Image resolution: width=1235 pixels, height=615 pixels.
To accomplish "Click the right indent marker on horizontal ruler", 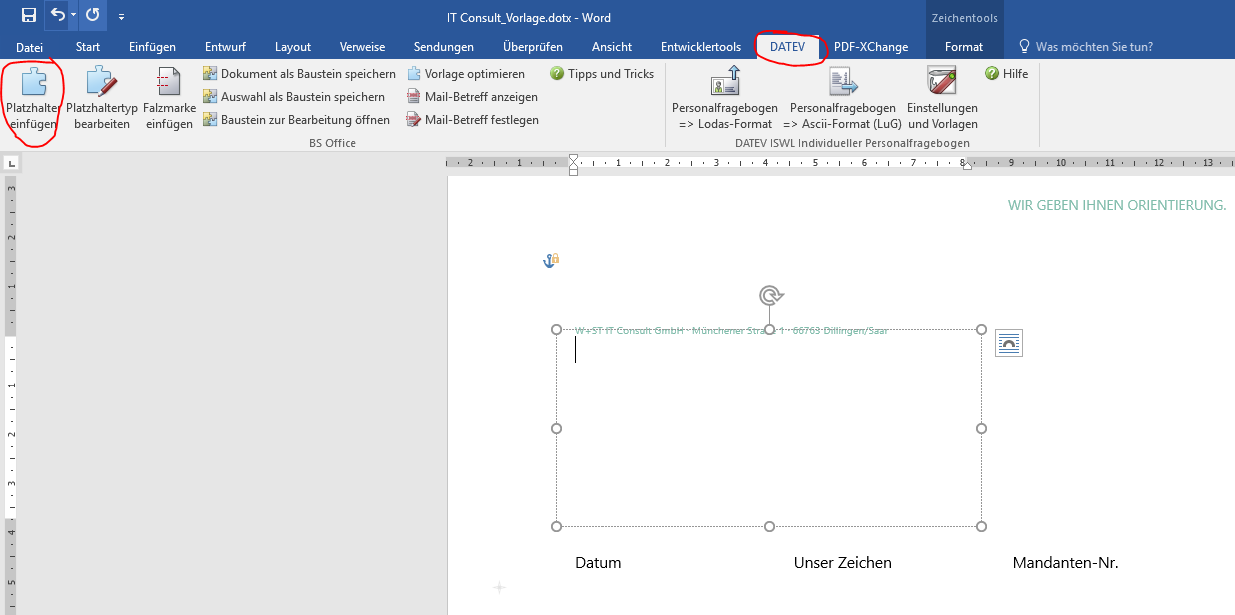I will 966,168.
